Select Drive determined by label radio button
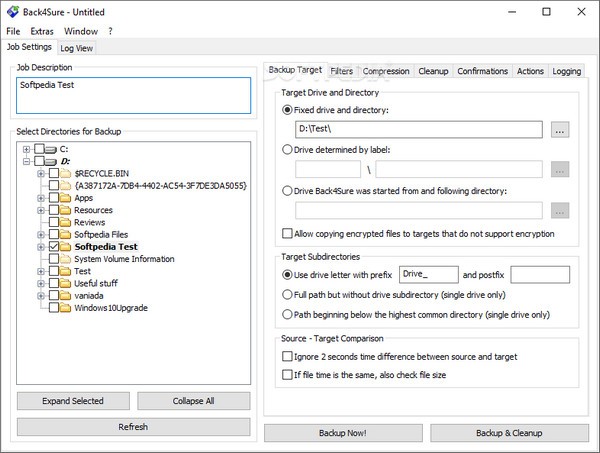This screenshot has width=600, height=453. point(288,149)
